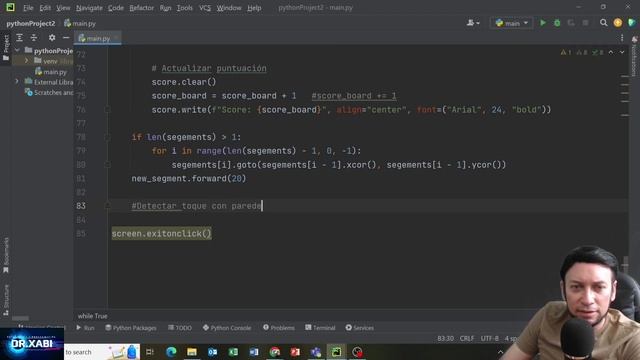Open the main run configuration dropdown
This screenshot has height=360, width=640.
[x=511, y=23]
